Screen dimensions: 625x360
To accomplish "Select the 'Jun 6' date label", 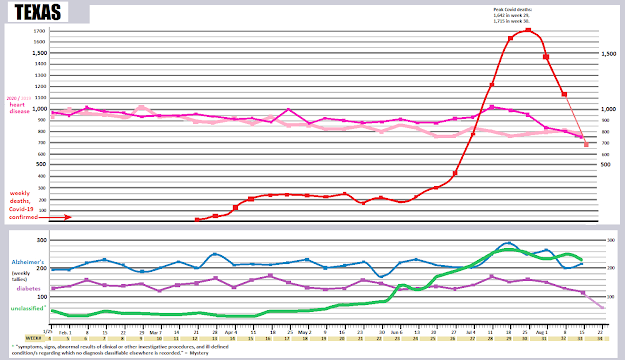I will pos(397,332).
